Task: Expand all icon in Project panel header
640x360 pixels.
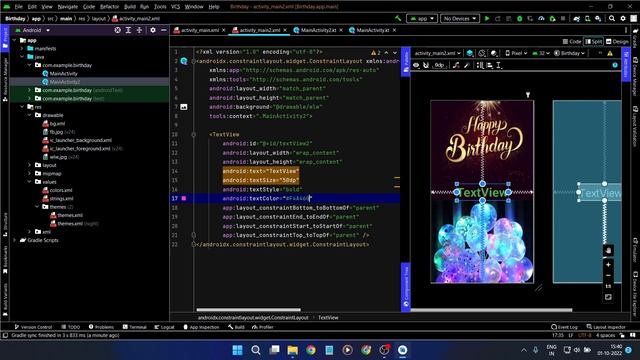Action: pos(128,30)
